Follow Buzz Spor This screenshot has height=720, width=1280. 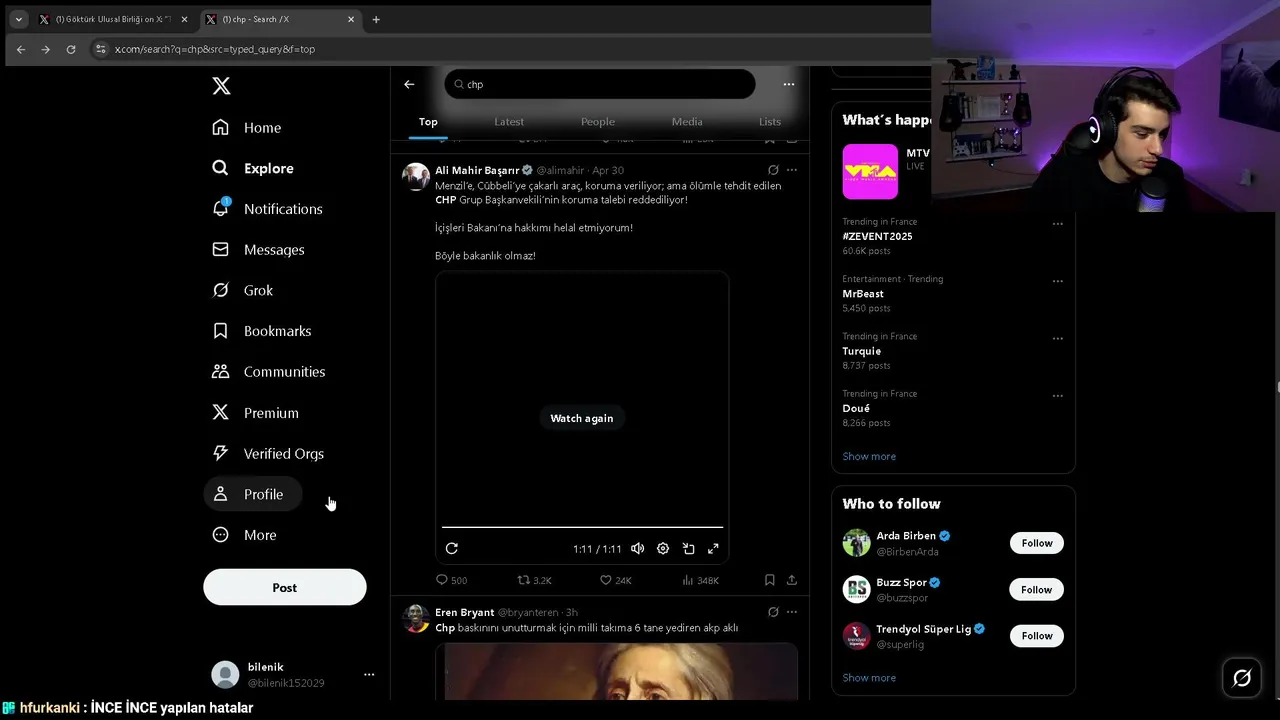1037,589
